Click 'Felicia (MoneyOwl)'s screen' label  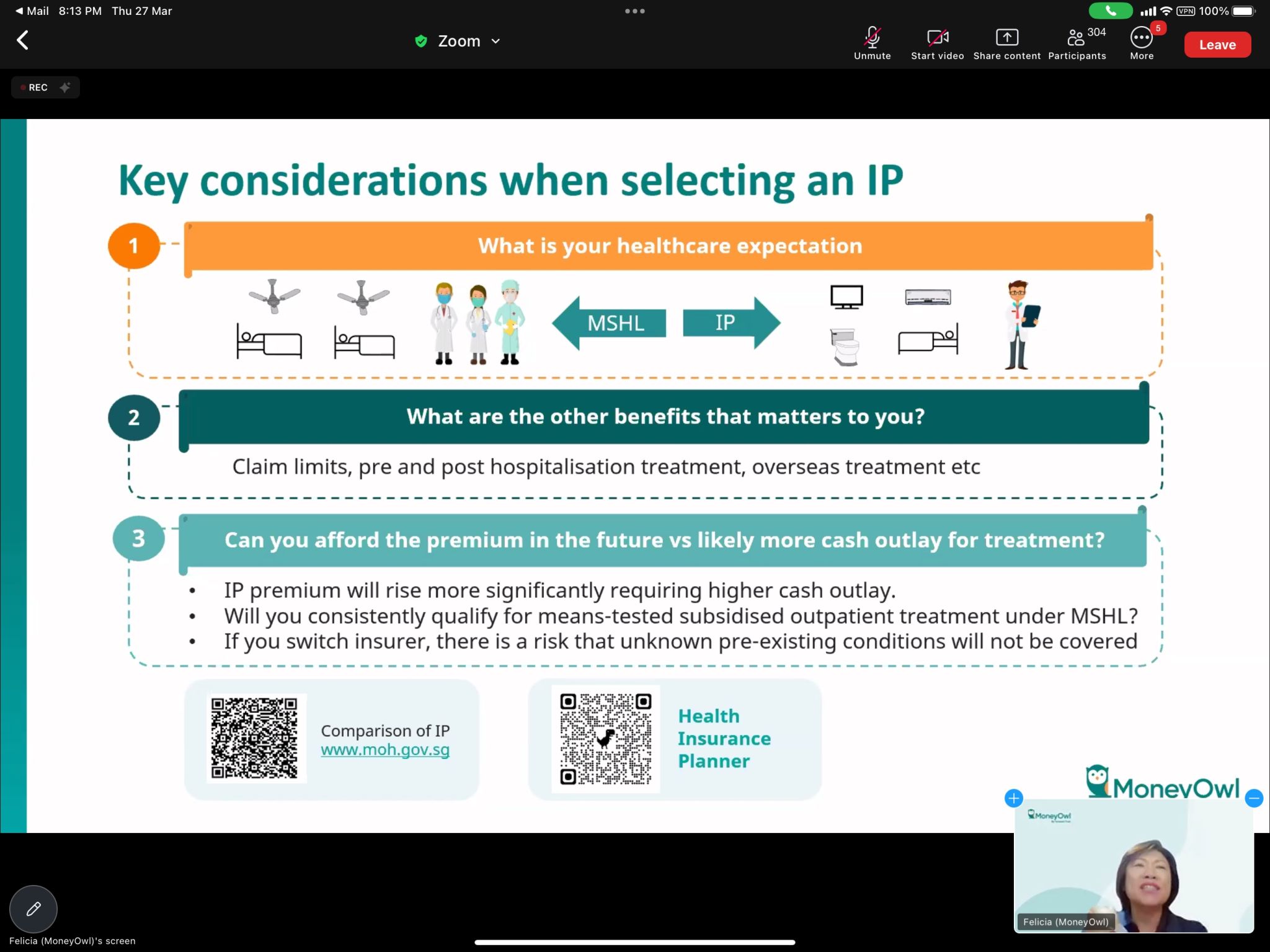(72, 941)
